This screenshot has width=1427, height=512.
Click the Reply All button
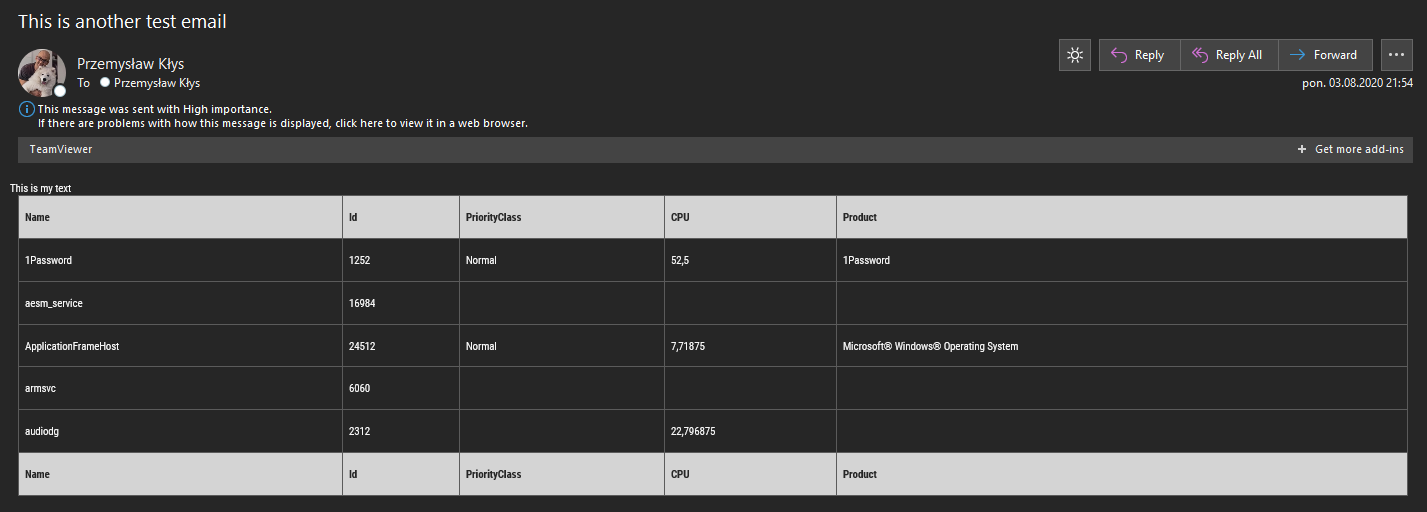(1228, 55)
